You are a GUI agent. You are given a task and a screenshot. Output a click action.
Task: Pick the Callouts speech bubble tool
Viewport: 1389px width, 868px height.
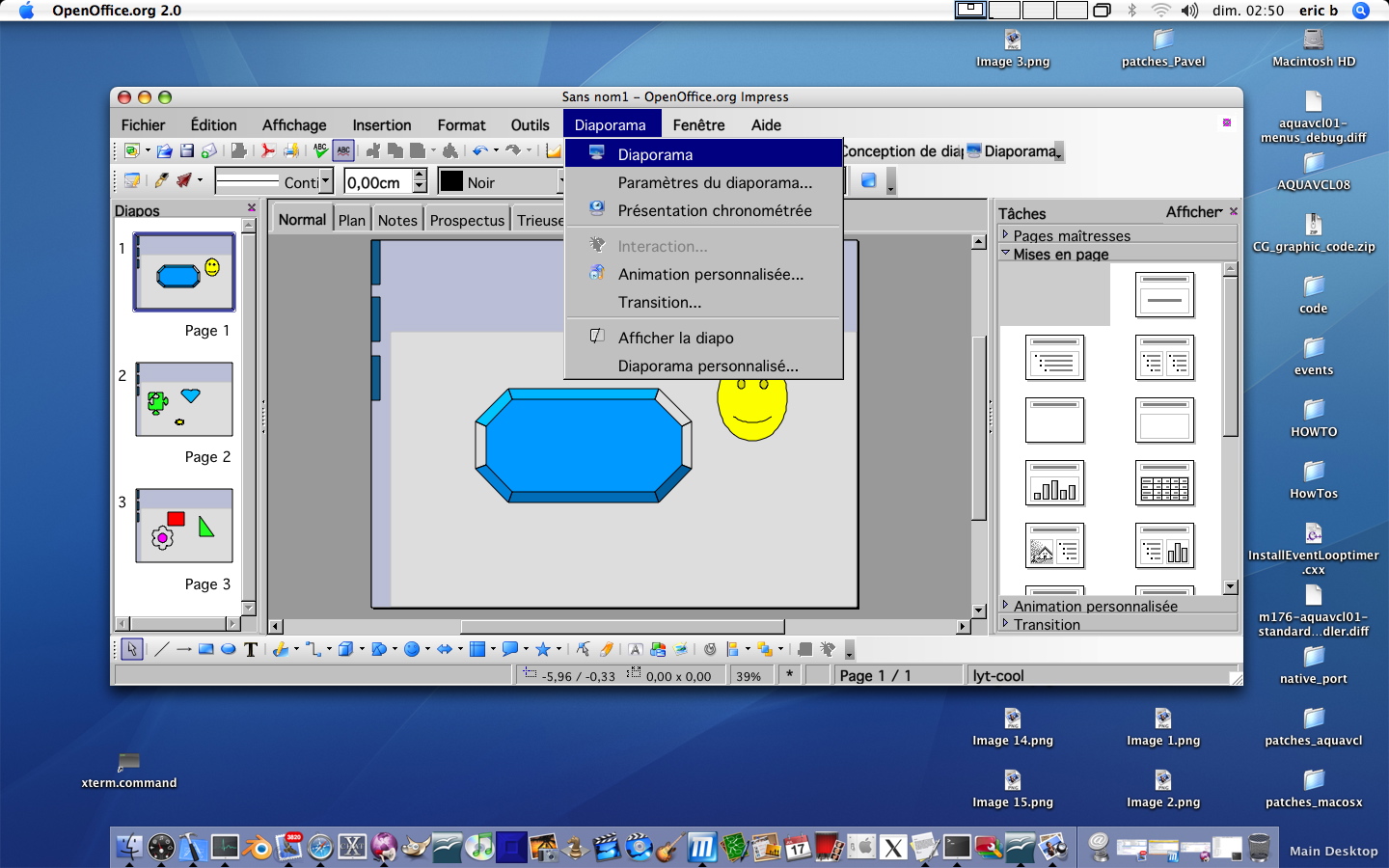(510, 649)
